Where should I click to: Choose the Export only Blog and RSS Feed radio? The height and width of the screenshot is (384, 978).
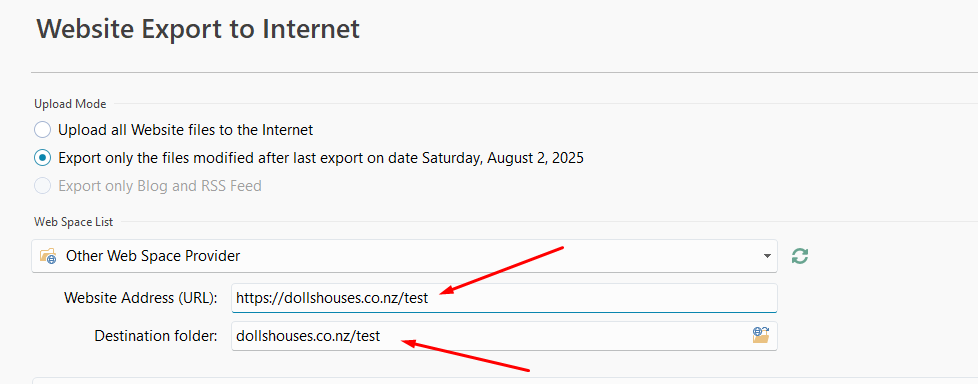pyautogui.click(x=42, y=186)
